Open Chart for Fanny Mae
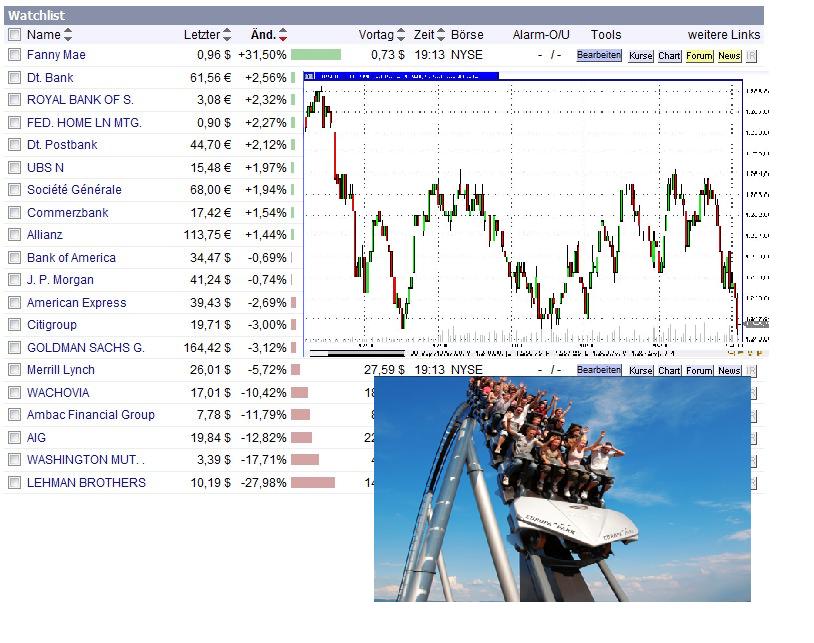814x643 pixels. [669, 56]
